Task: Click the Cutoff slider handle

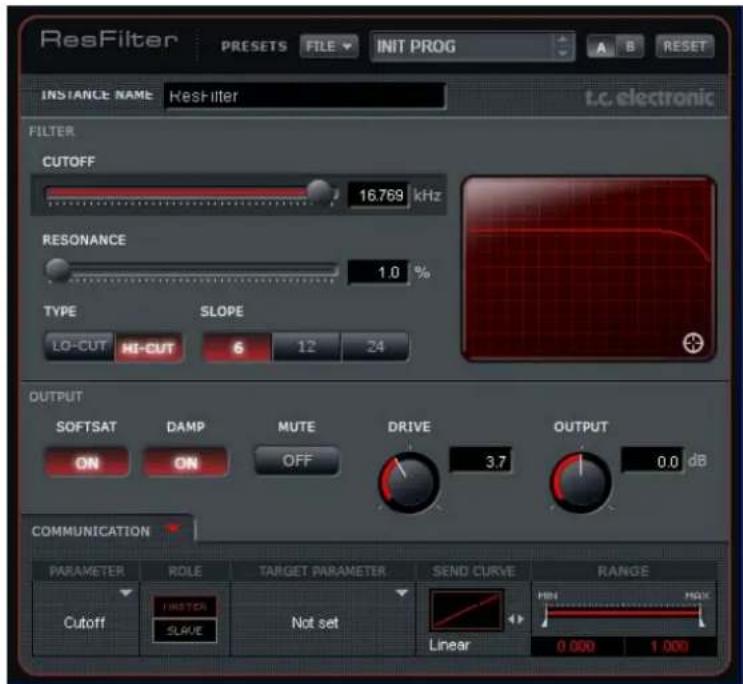Action: pyautogui.click(x=319, y=192)
